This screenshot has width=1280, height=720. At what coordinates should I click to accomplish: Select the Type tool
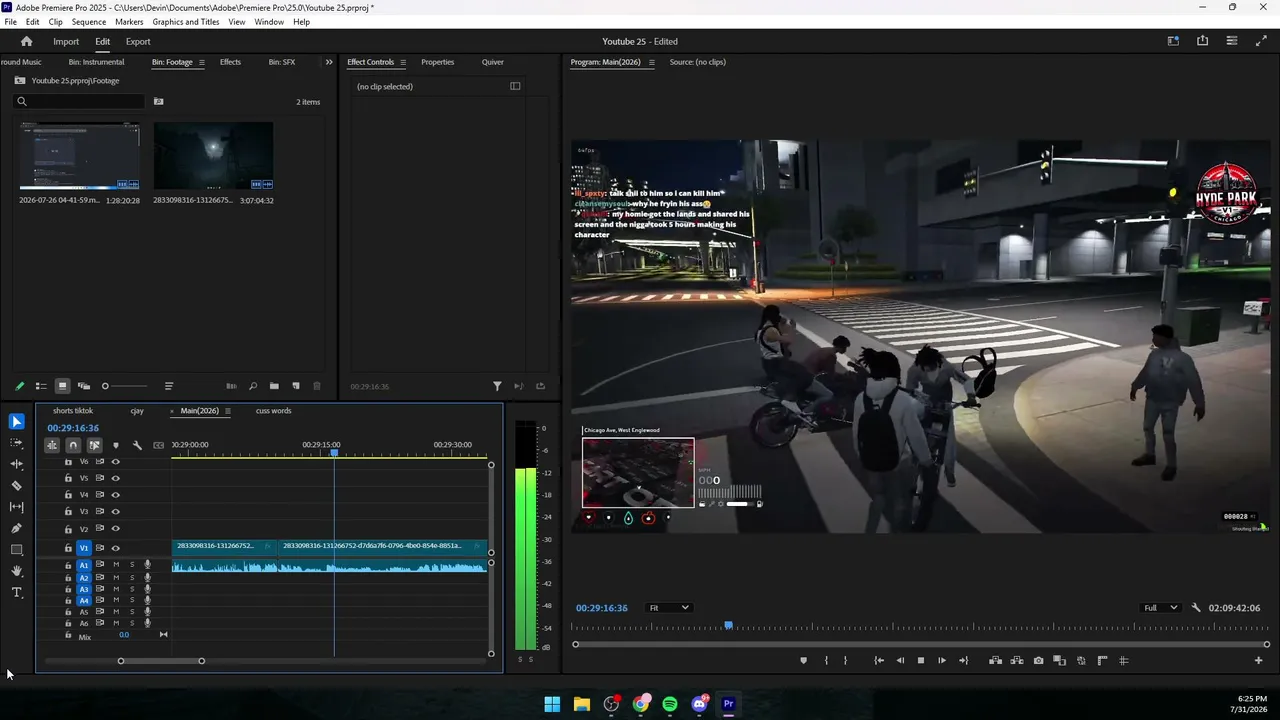click(16, 593)
